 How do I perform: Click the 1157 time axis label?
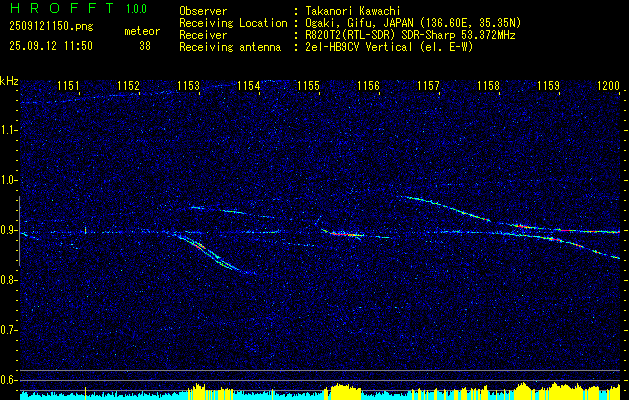click(428, 86)
